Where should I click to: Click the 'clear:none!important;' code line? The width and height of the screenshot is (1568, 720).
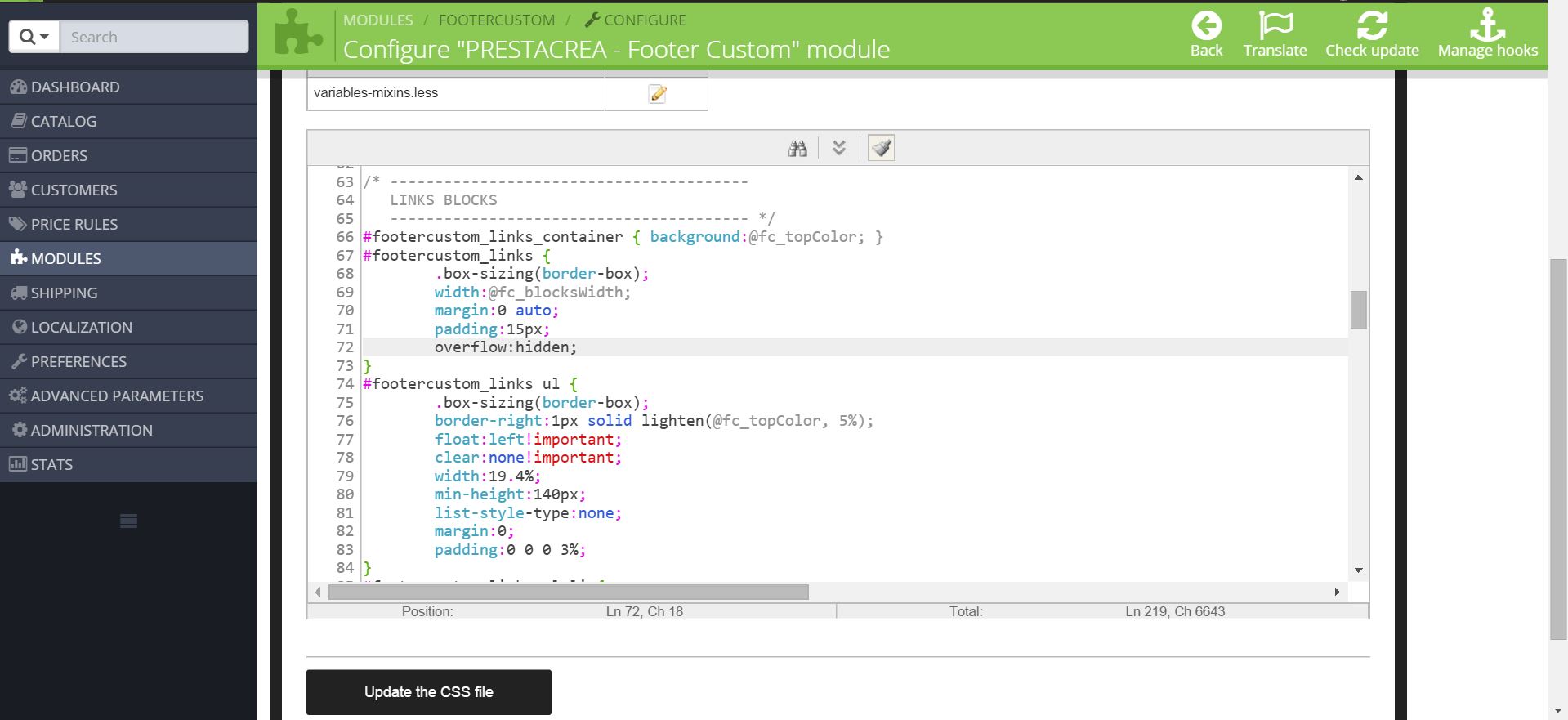[529, 458]
